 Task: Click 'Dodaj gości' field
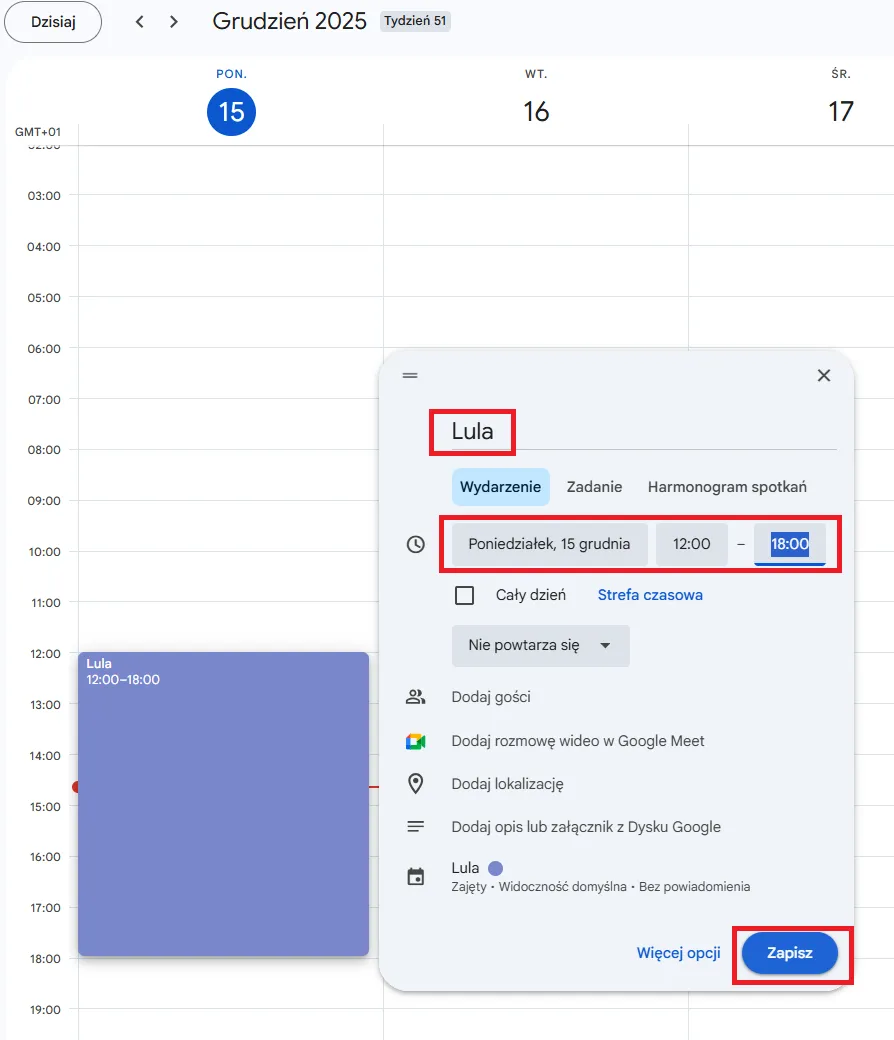[491, 697]
